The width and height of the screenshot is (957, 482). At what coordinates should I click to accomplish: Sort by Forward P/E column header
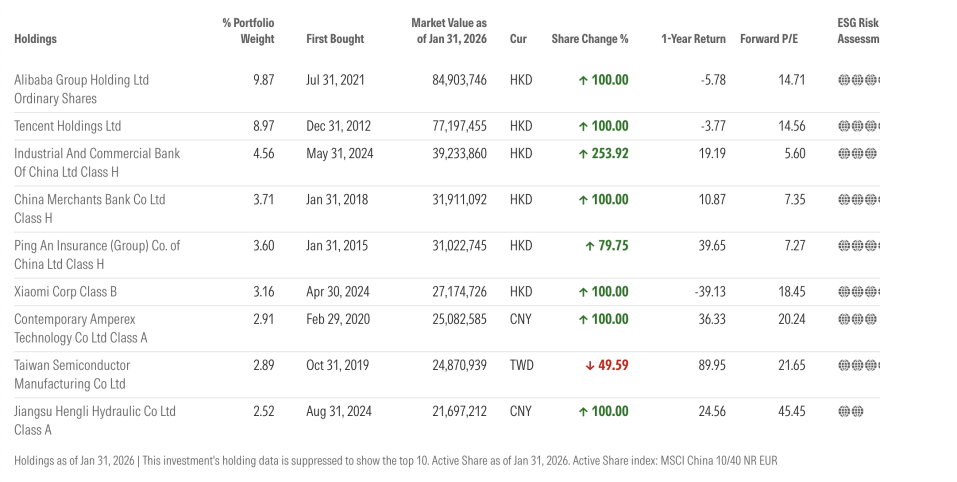click(x=772, y=39)
